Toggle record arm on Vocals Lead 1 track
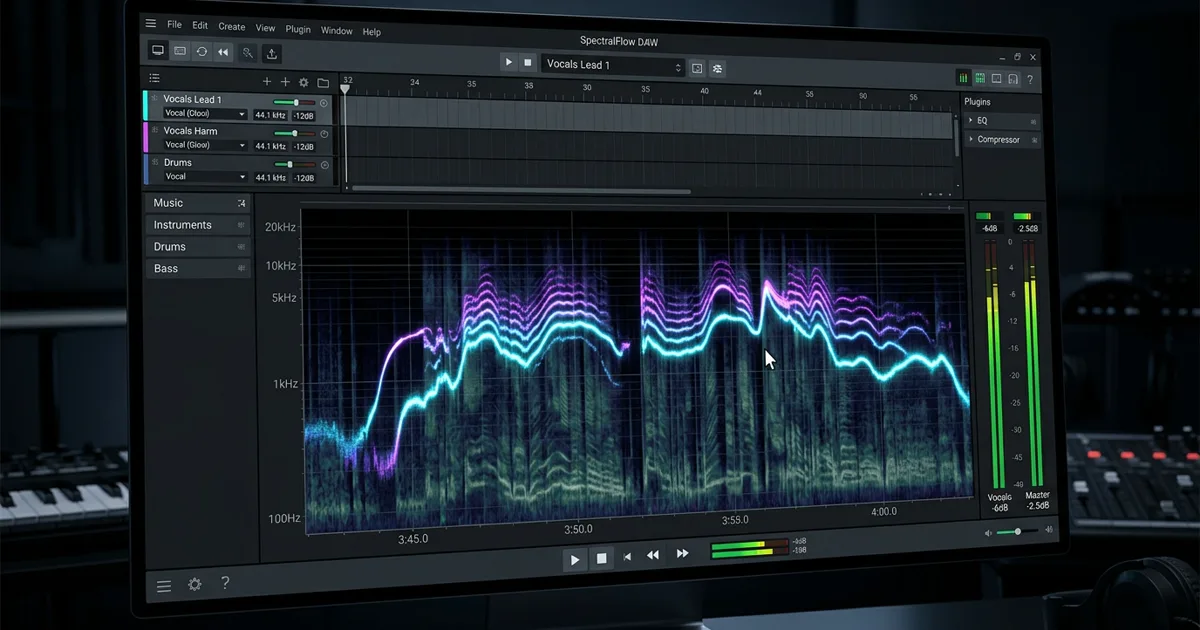This screenshot has height=630, width=1200. coord(323,102)
